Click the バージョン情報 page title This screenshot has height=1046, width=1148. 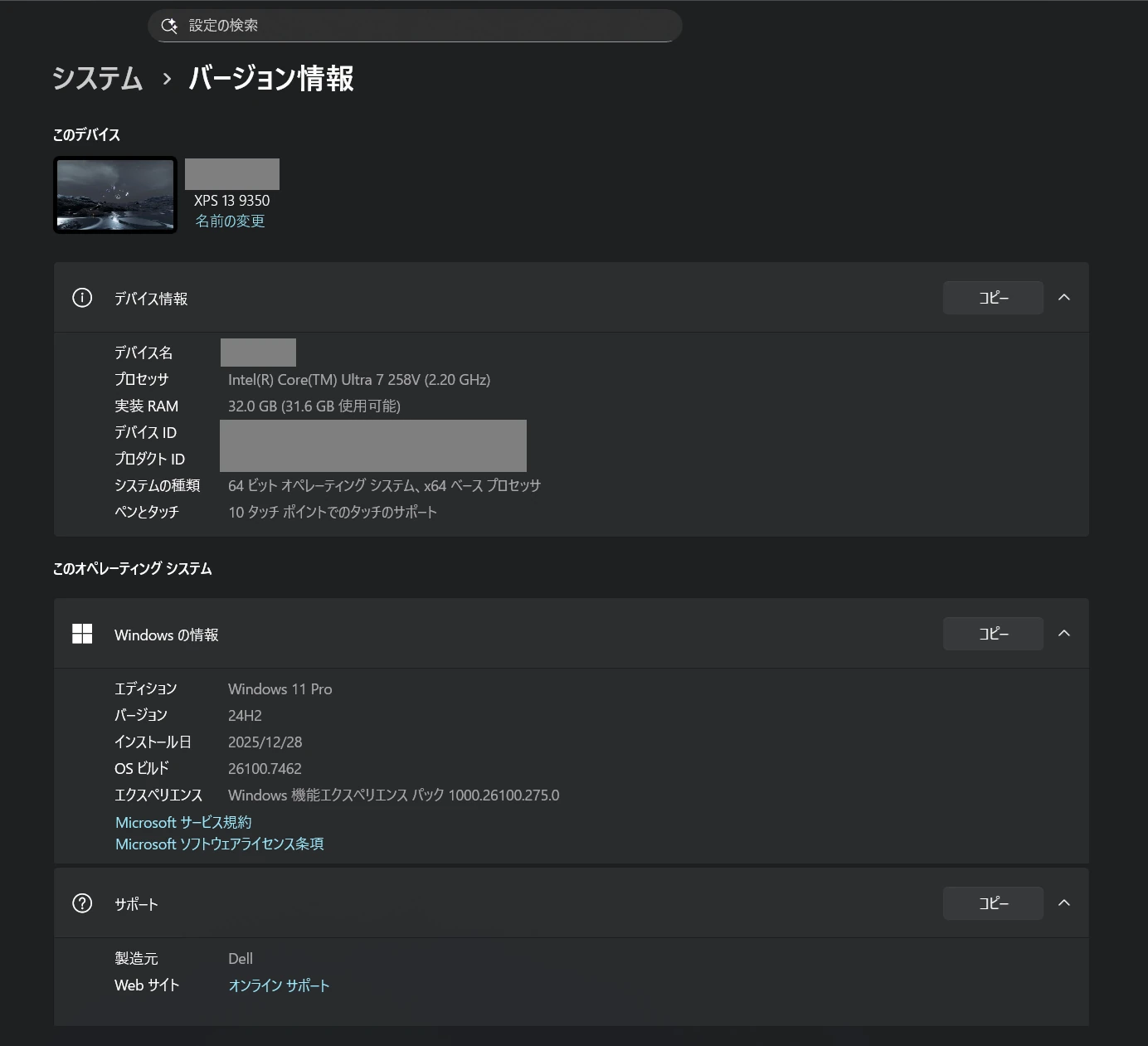pyautogui.click(x=271, y=79)
